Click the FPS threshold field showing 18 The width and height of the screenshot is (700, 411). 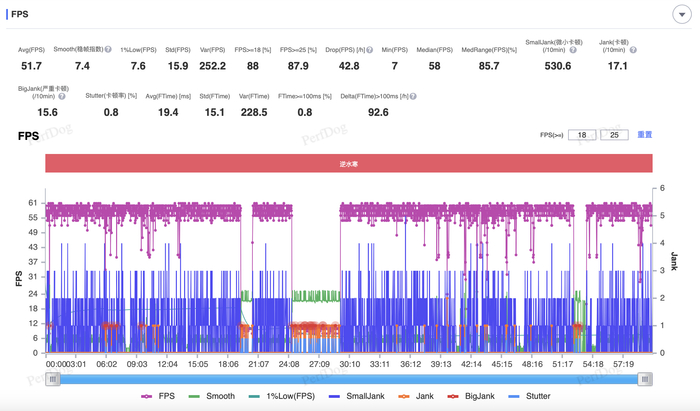click(x=582, y=135)
